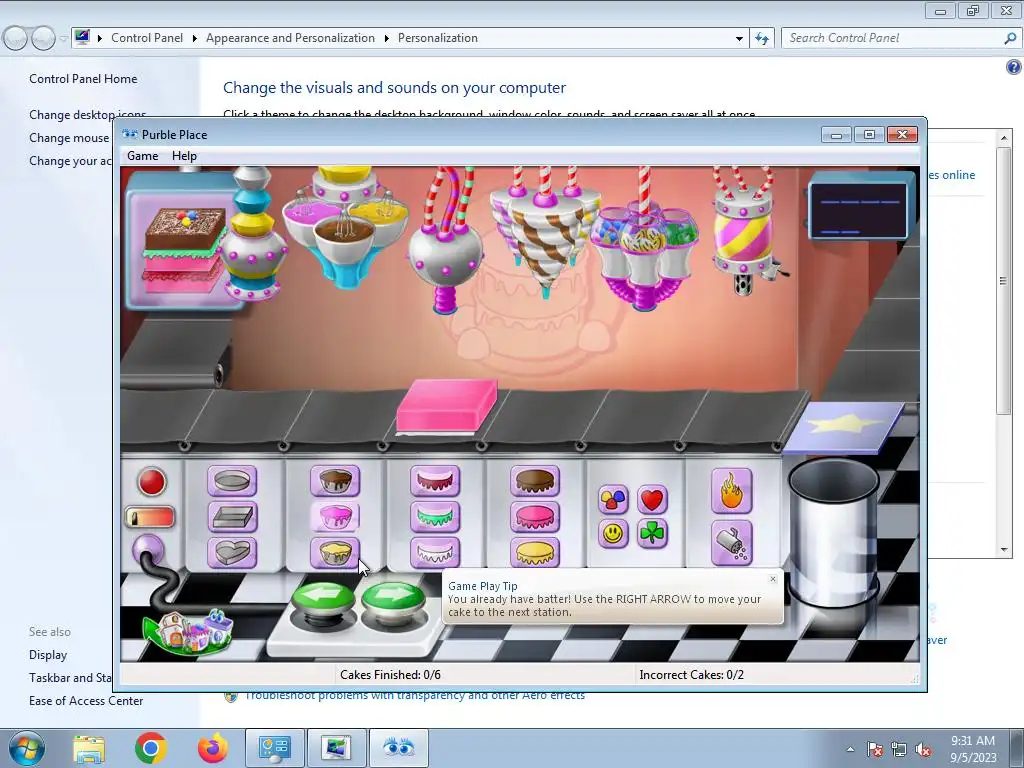Choose the pink strawberry batter bowl
Image resolution: width=1024 pixels, height=768 pixels.
pos(335,517)
